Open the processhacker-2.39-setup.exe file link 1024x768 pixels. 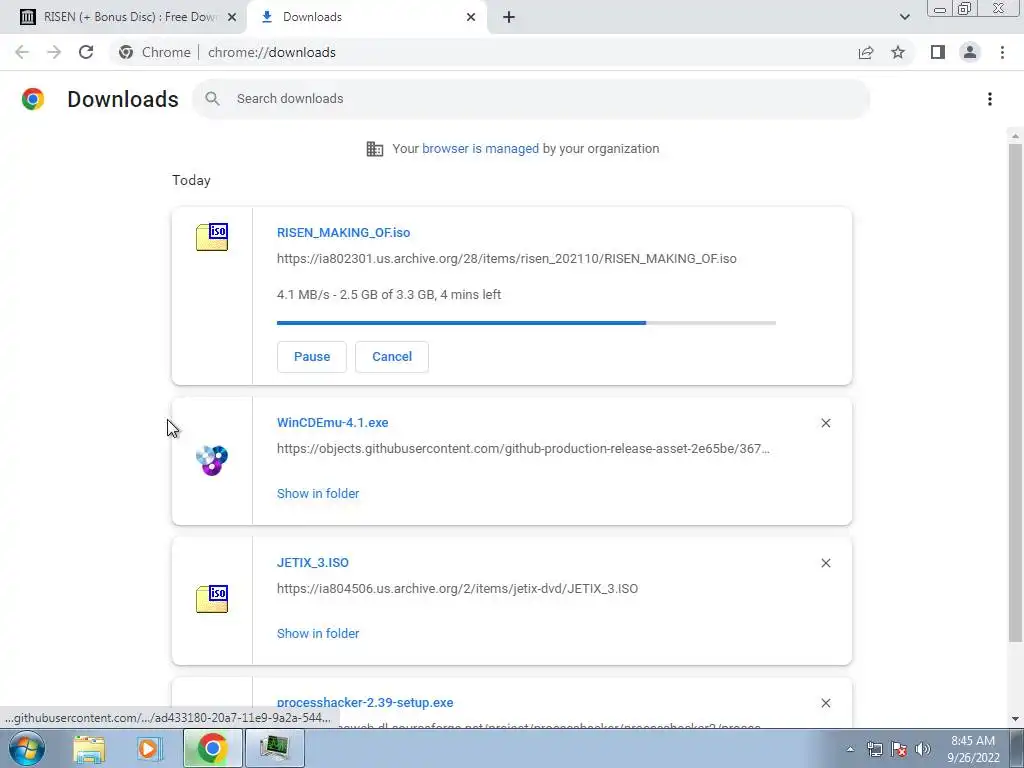tap(365, 703)
